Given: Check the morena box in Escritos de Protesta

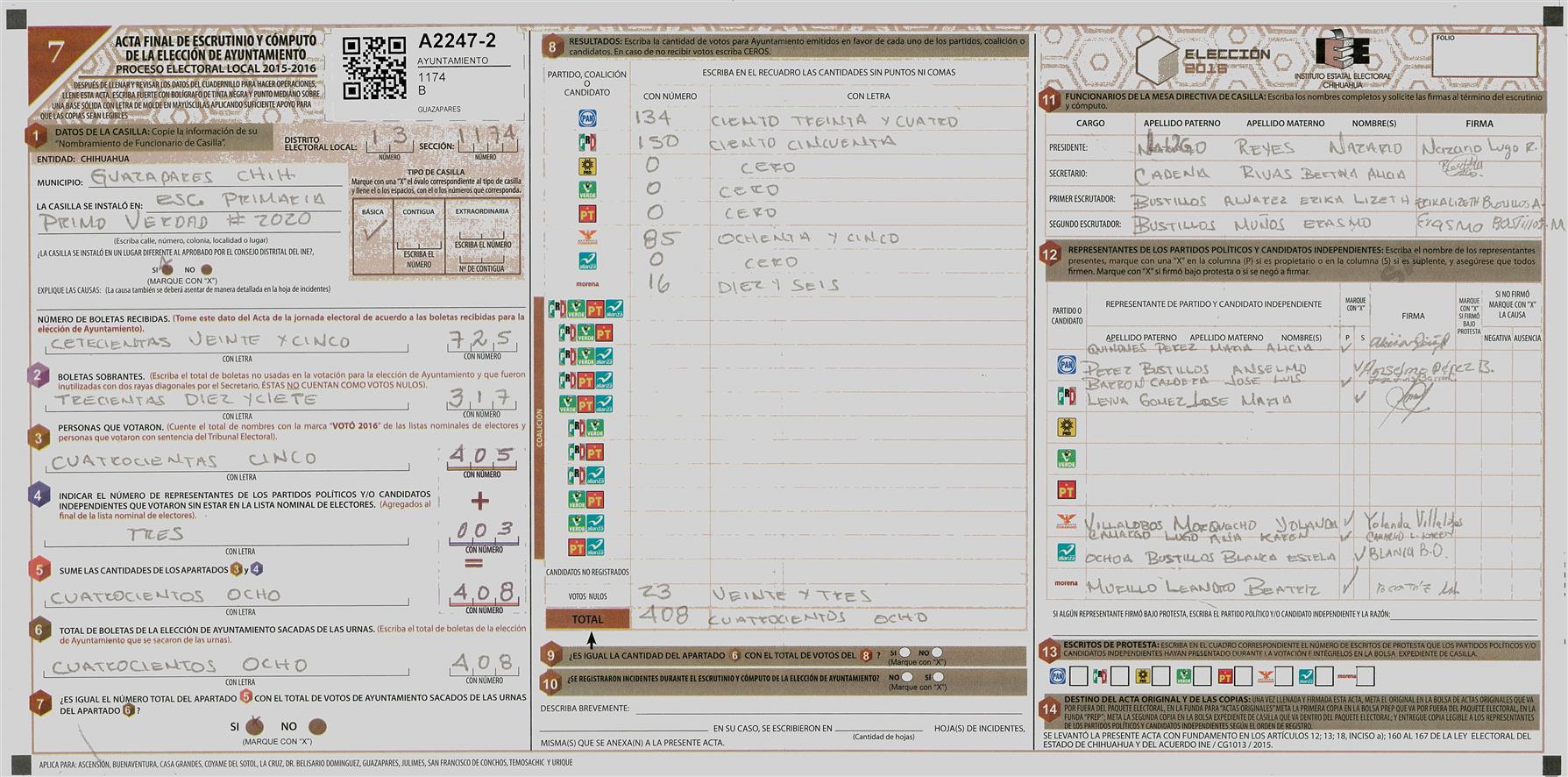Looking at the screenshot, I should (1365, 676).
